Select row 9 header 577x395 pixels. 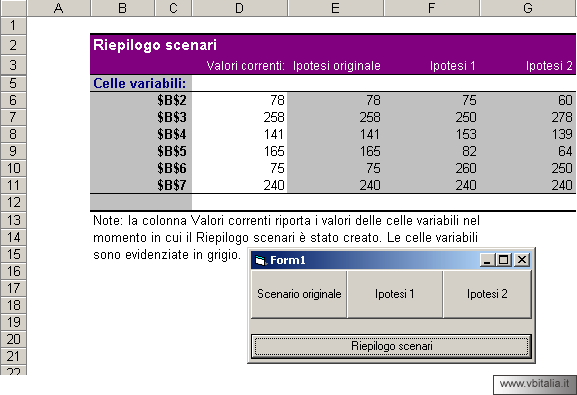(13, 151)
